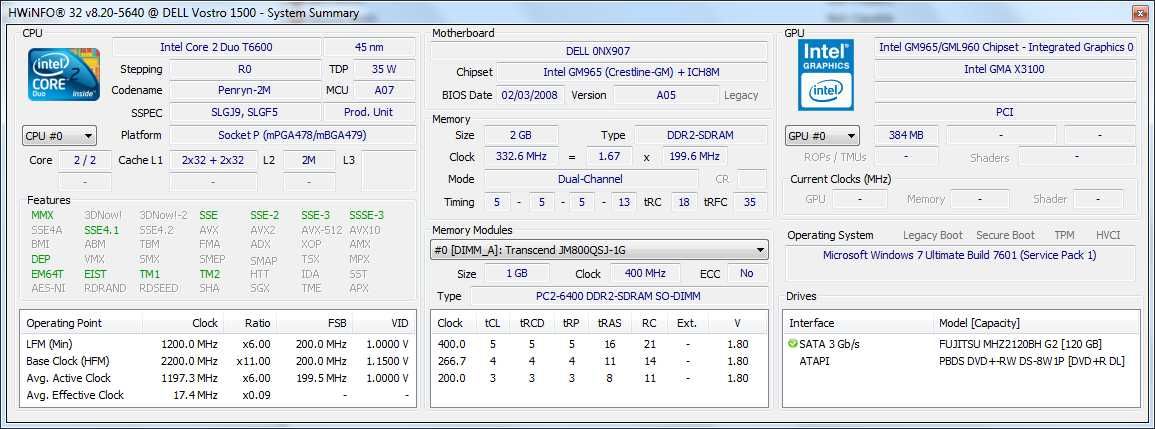The image size is (1155, 429).
Task: Click the BIOS Date 02/03/2008 field
Action: (531, 95)
